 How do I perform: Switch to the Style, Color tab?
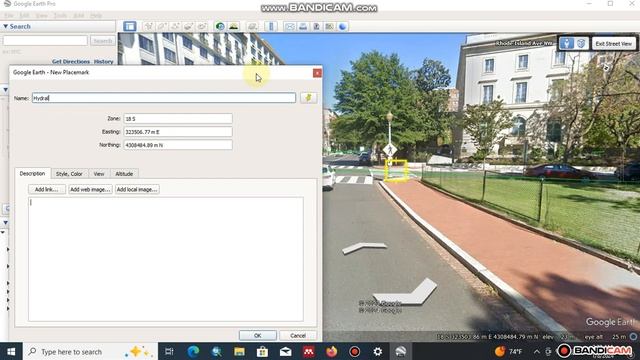tap(69, 174)
